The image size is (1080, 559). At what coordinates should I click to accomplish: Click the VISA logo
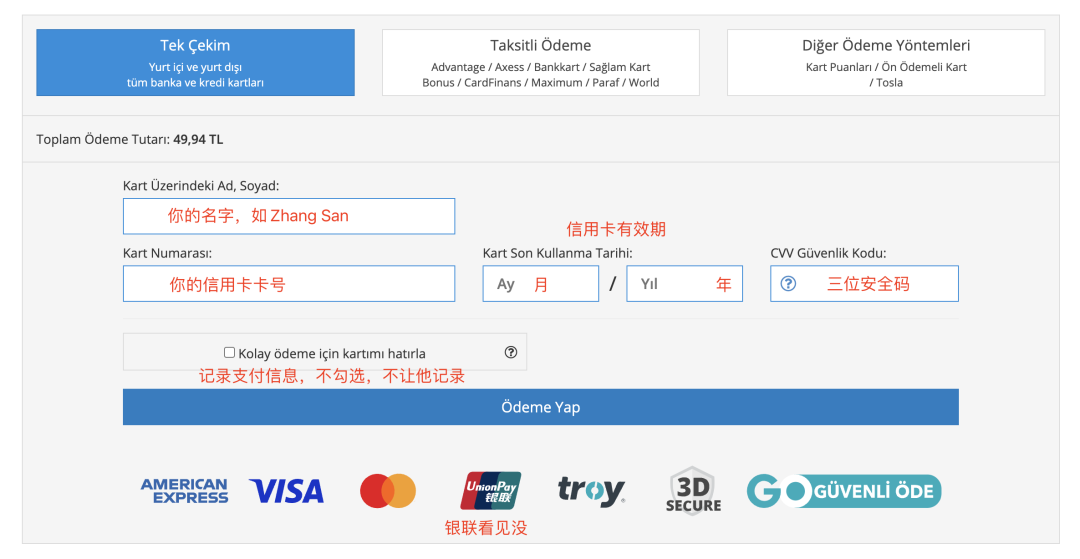click(287, 492)
